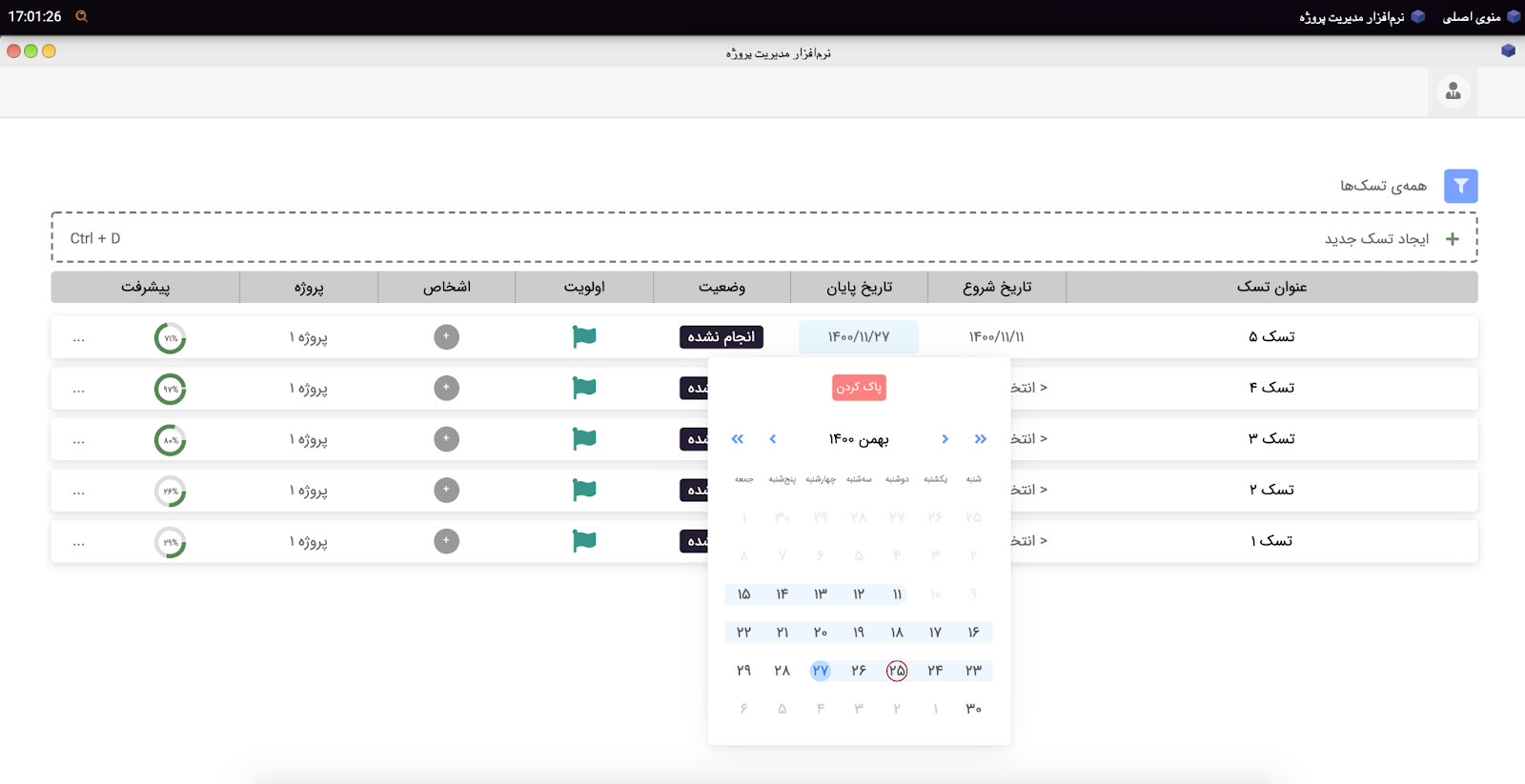
Task: Click the progress ring for تسک ۳
Action: click(x=171, y=440)
